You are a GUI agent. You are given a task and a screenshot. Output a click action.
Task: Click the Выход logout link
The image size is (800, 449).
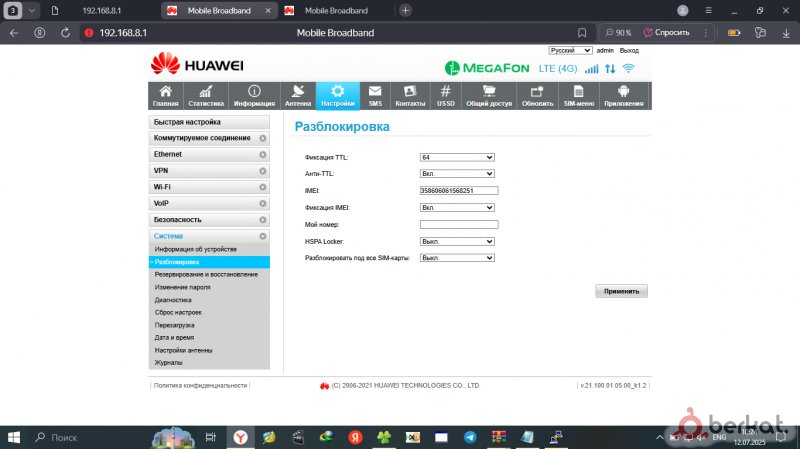[629, 50]
